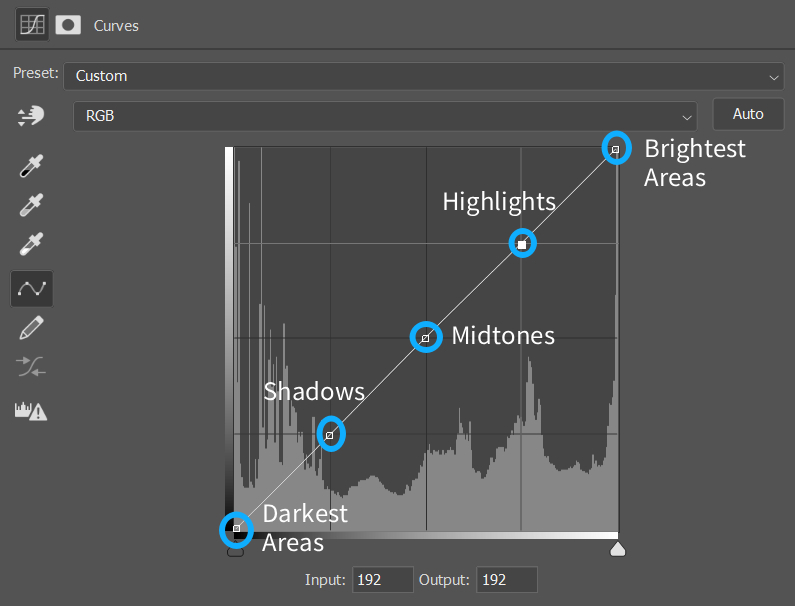
Task: Click the Input value field
Action: [x=383, y=580]
